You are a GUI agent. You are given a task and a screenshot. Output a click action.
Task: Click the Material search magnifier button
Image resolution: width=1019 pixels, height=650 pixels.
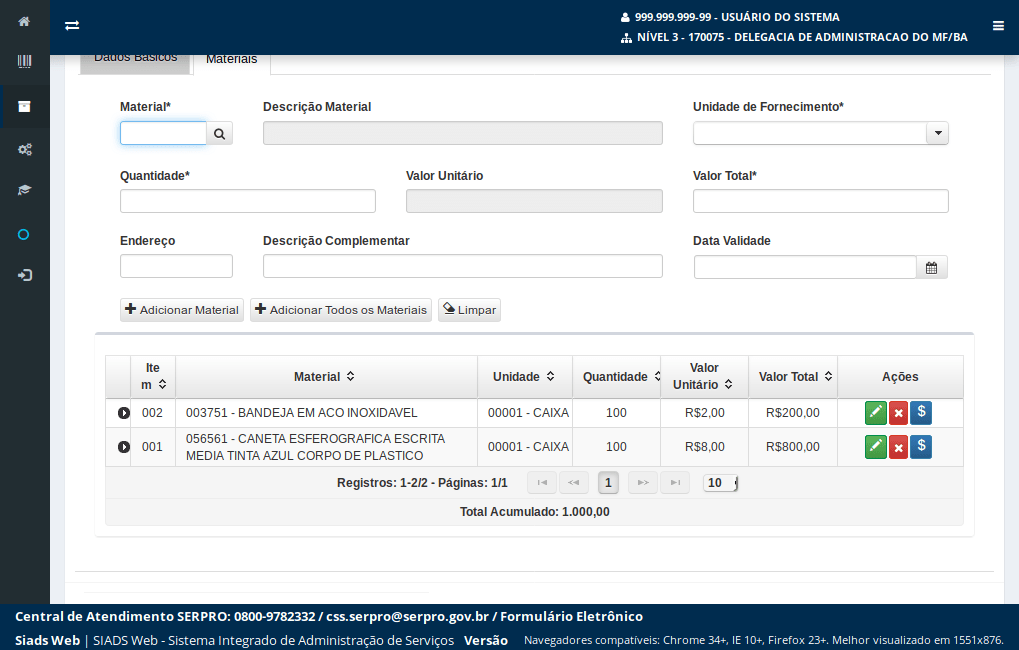pos(220,134)
